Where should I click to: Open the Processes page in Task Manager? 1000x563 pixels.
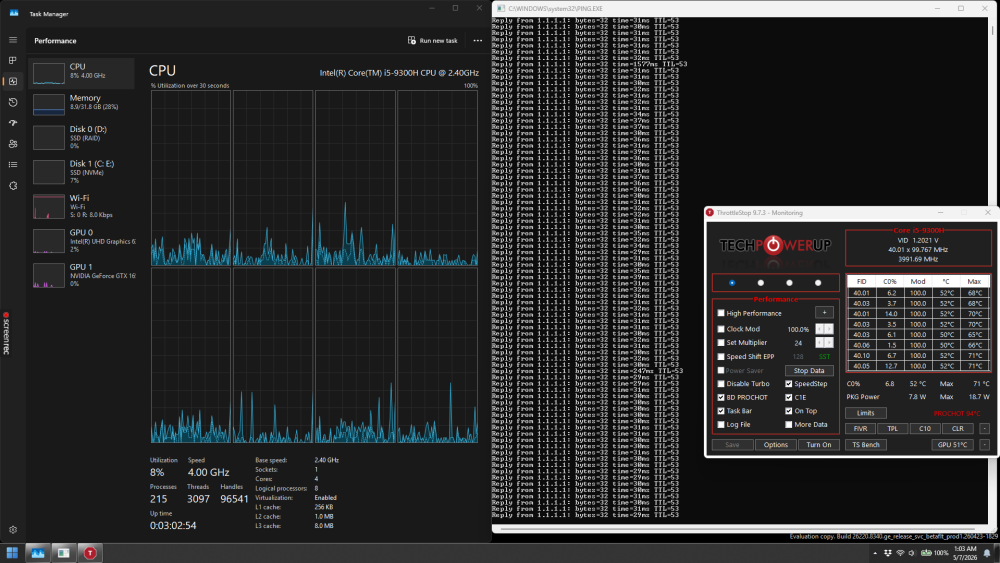pos(13,61)
